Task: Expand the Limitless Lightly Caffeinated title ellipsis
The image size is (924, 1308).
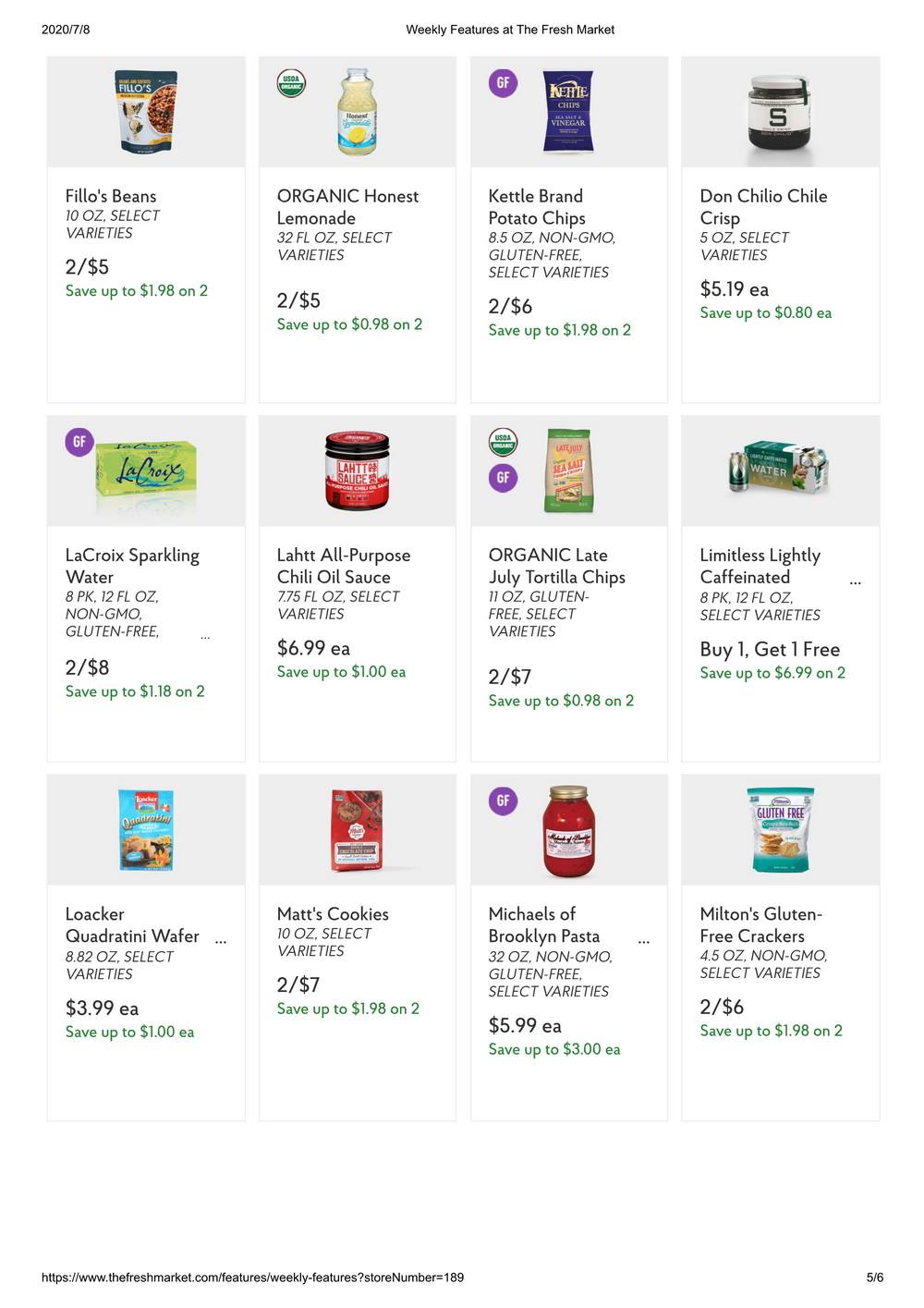Action: 856,582
